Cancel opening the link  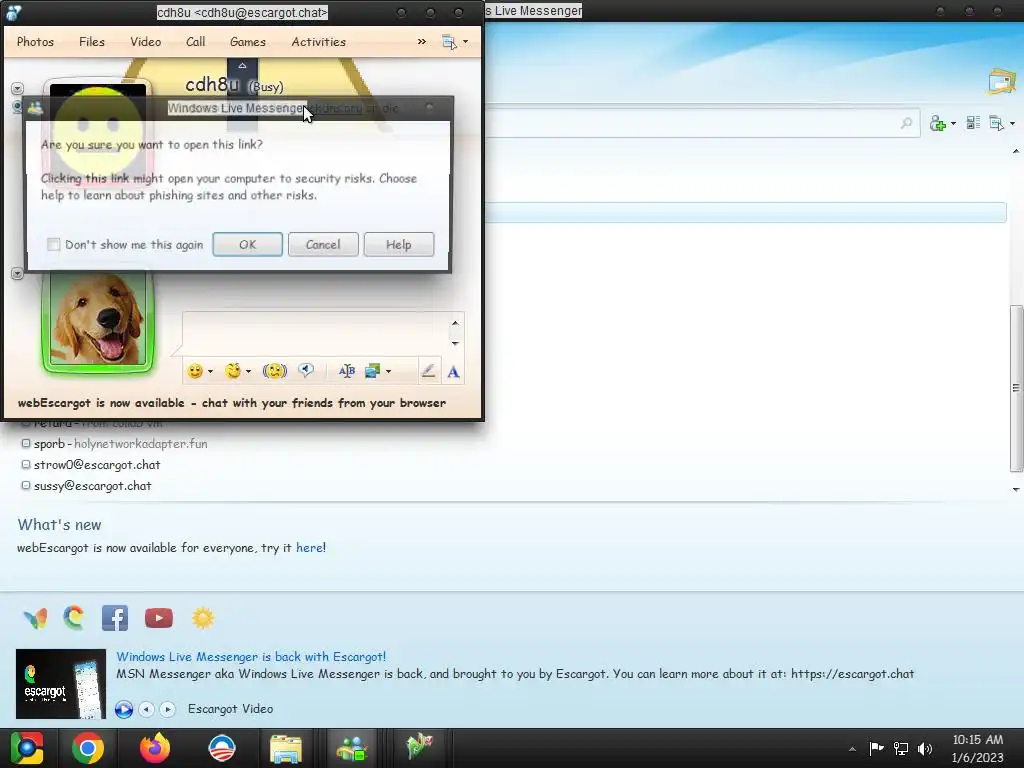tap(323, 244)
